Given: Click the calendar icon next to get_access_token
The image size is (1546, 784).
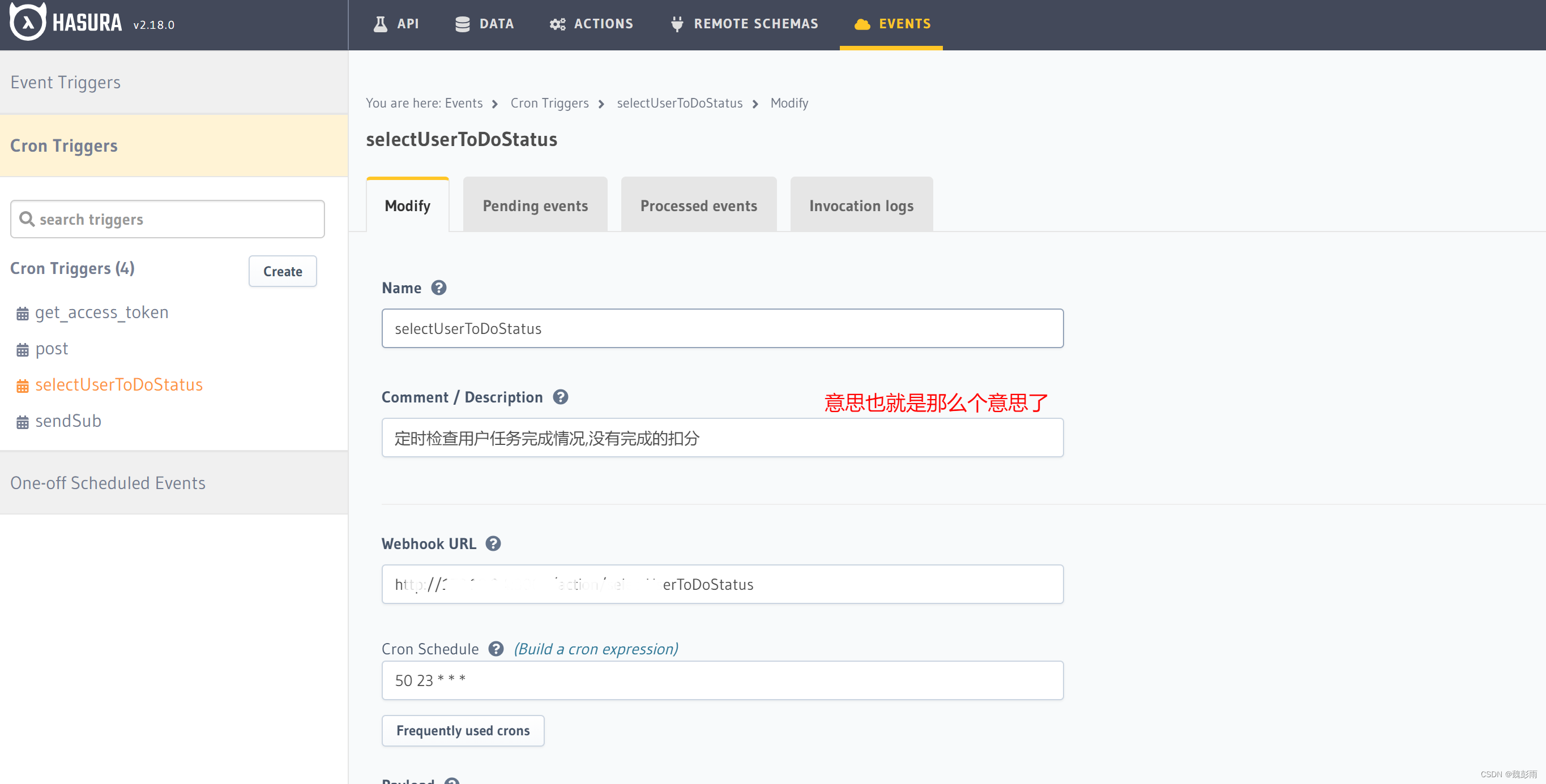Looking at the screenshot, I should (23, 314).
